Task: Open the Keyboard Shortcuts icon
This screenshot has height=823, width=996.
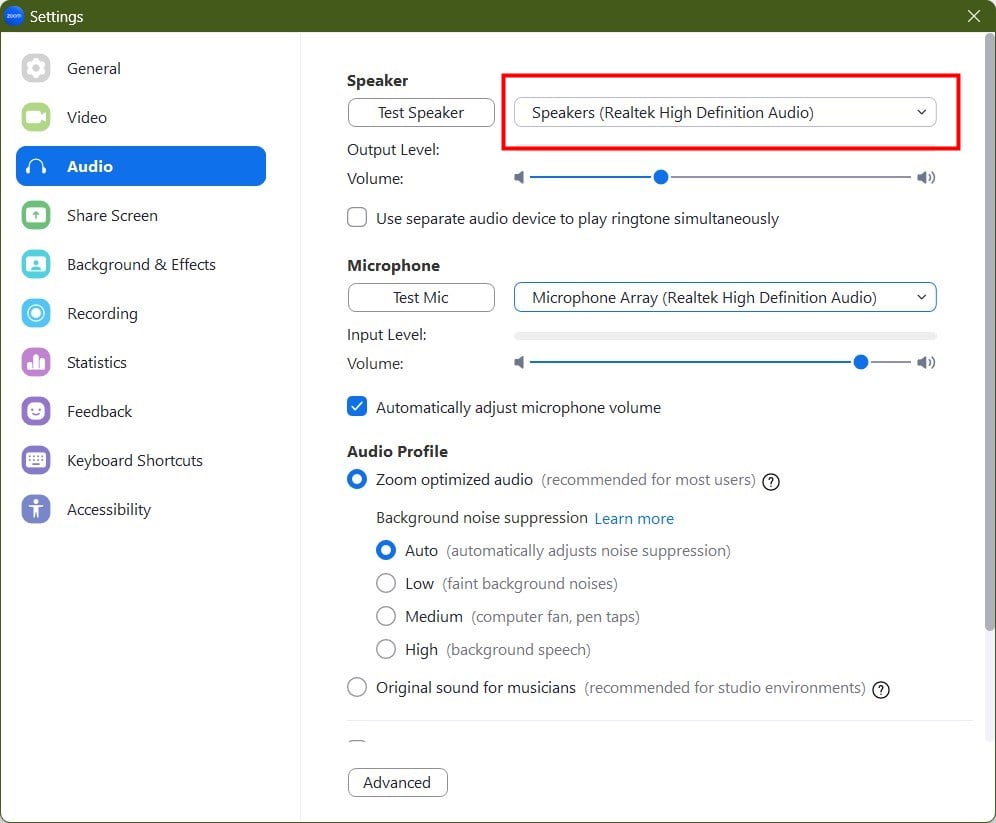Action: [36, 460]
